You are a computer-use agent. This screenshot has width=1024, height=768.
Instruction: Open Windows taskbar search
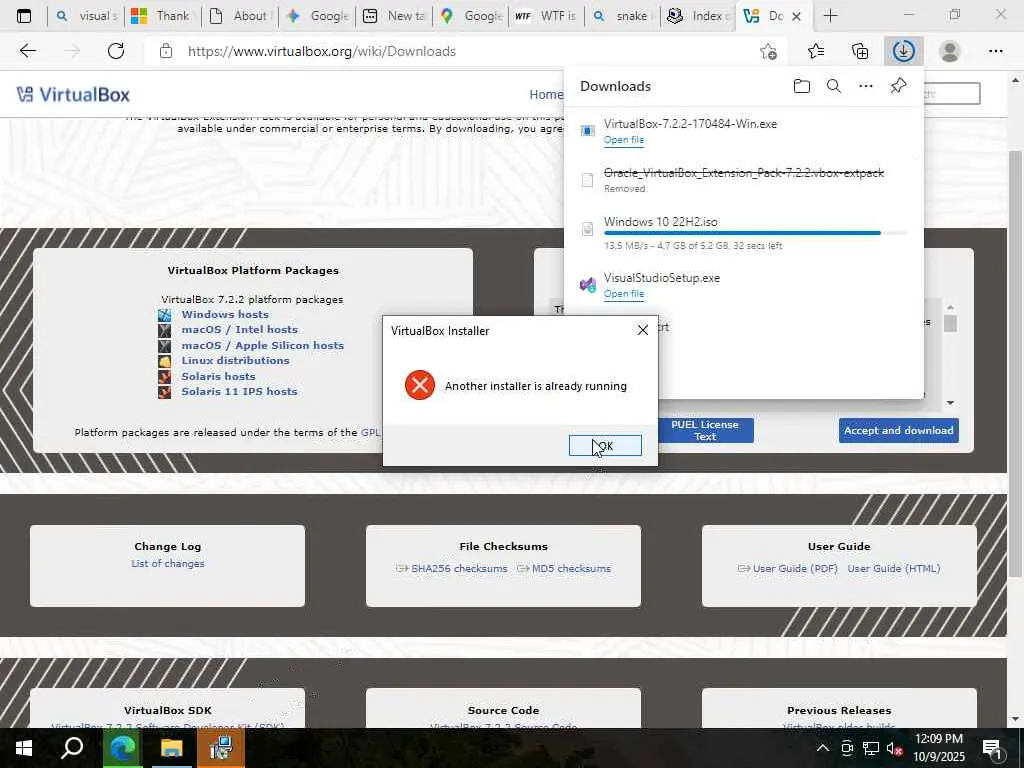(72, 748)
